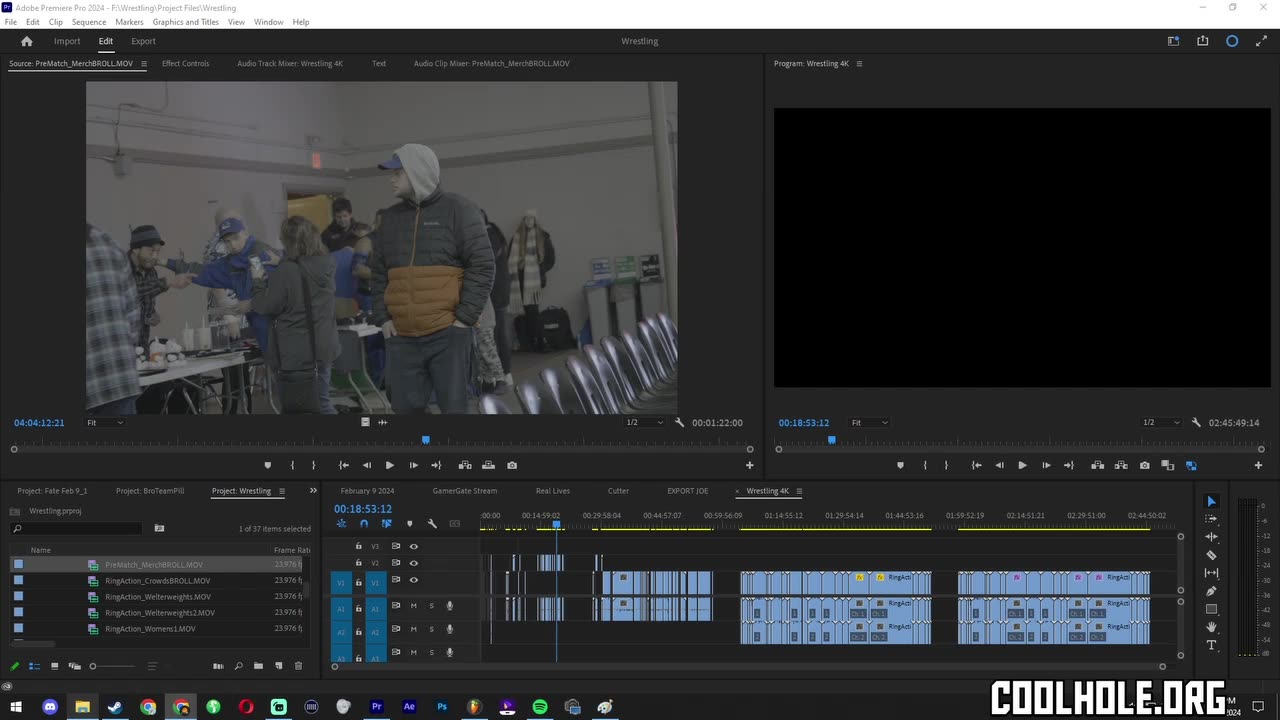Screen dimensions: 1280x720
Task: Add marker in timeline panel
Action: (x=409, y=524)
